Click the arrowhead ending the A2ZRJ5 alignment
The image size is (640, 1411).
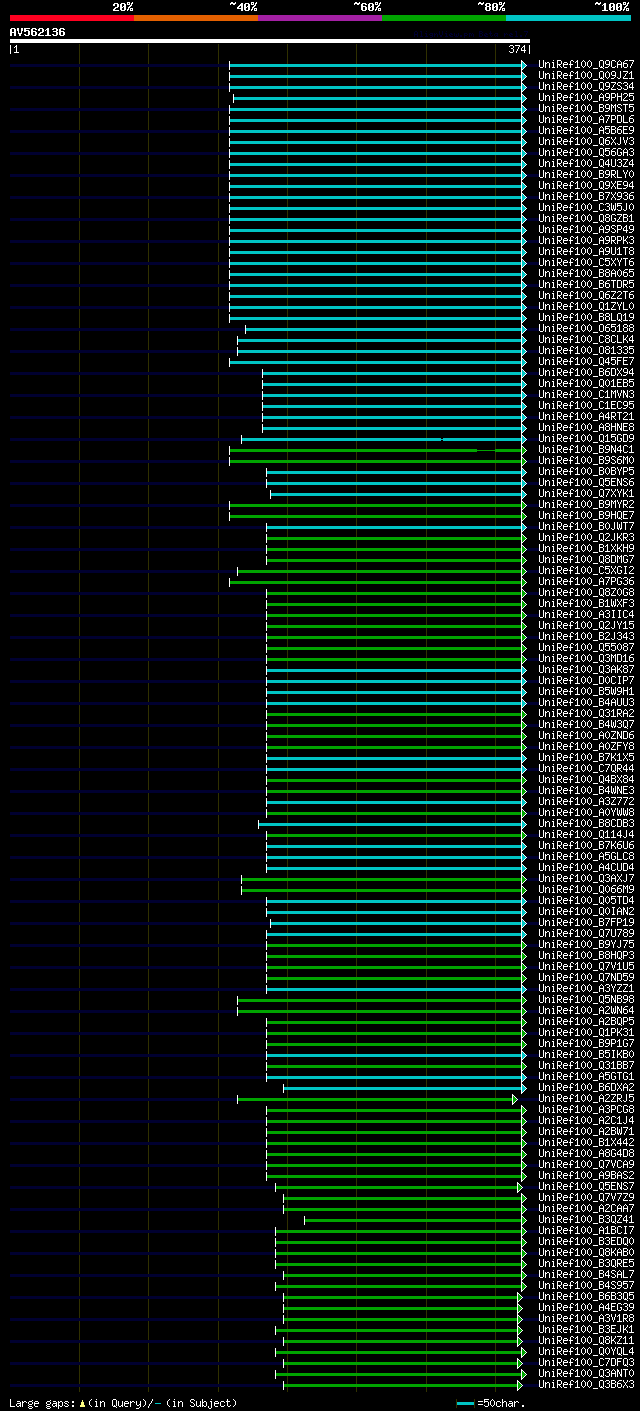click(x=515, y=1099)
